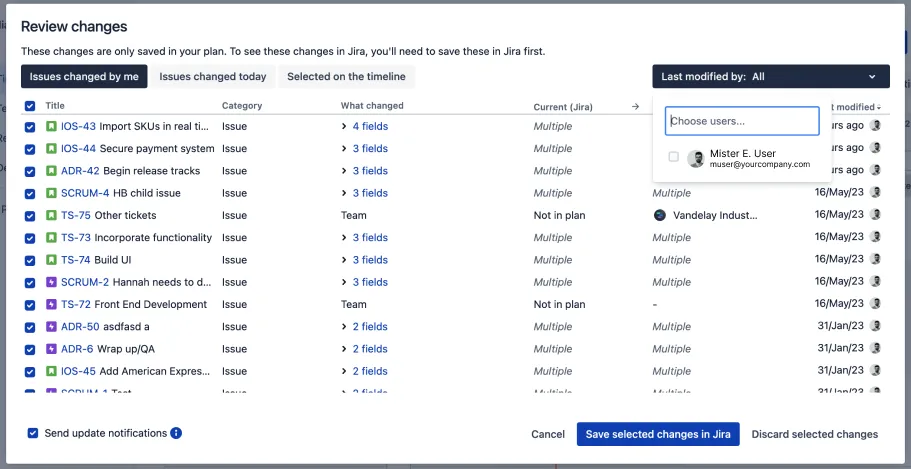Sort by the Category column header

(242, 106)
